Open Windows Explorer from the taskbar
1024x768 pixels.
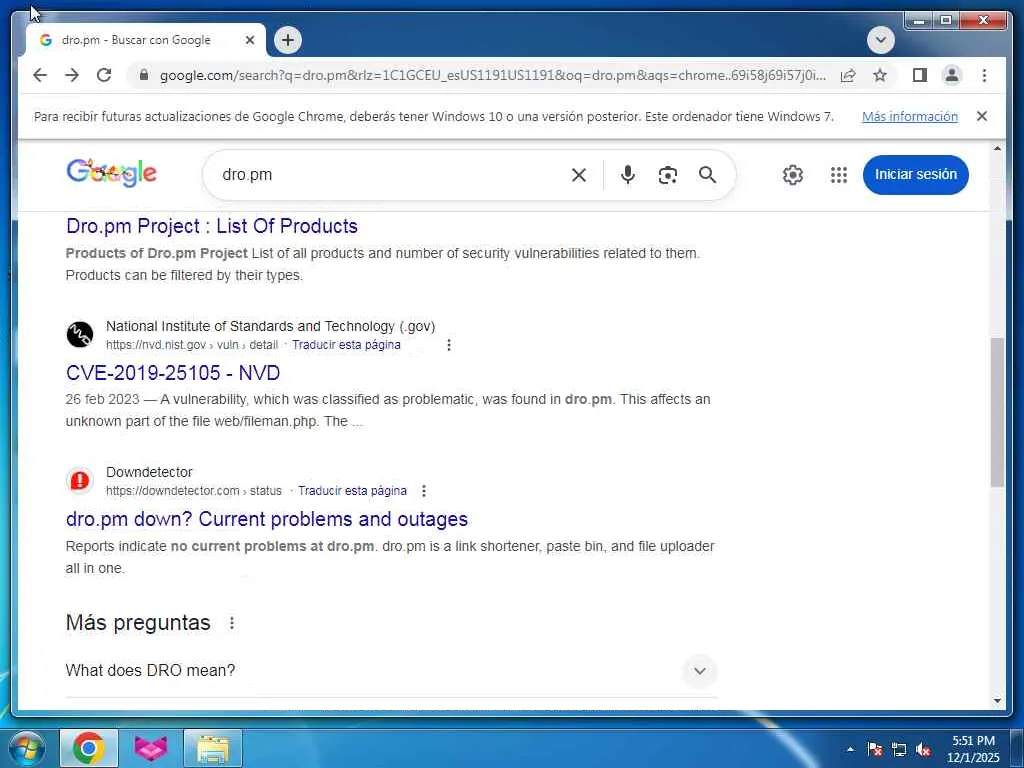coord(213,748)
